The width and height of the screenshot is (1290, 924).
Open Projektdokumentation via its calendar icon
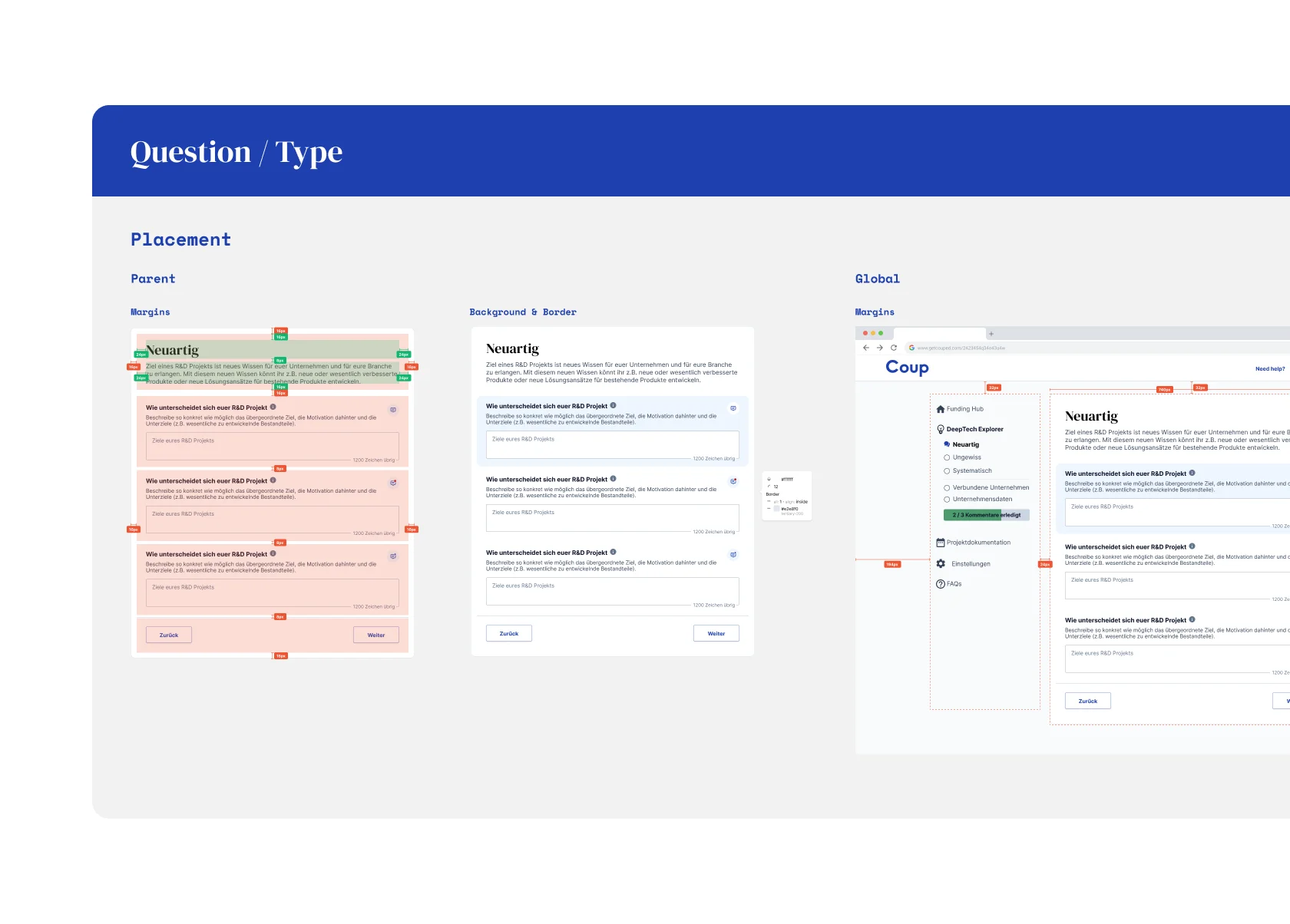pyautogui.click(x=941, y=543)
